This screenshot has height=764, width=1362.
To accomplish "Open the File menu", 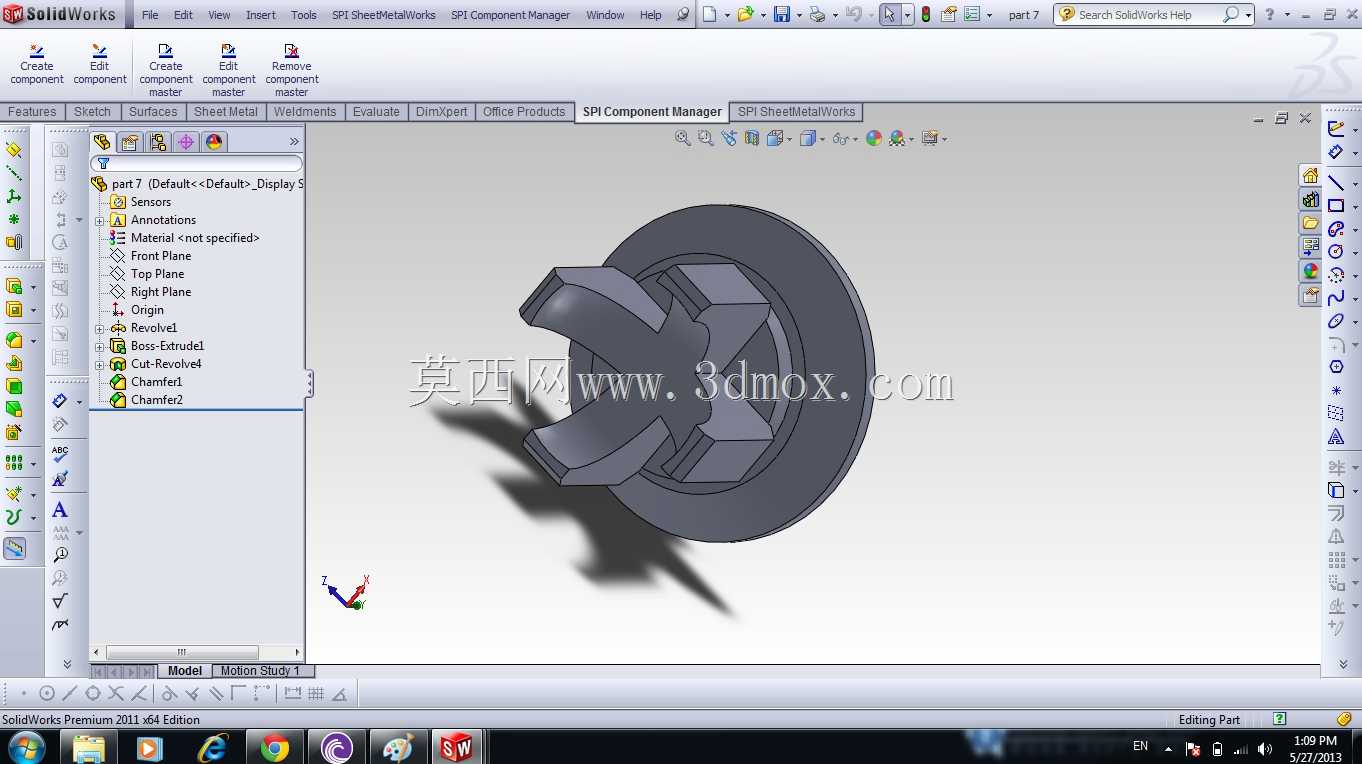I will (150, 15).
